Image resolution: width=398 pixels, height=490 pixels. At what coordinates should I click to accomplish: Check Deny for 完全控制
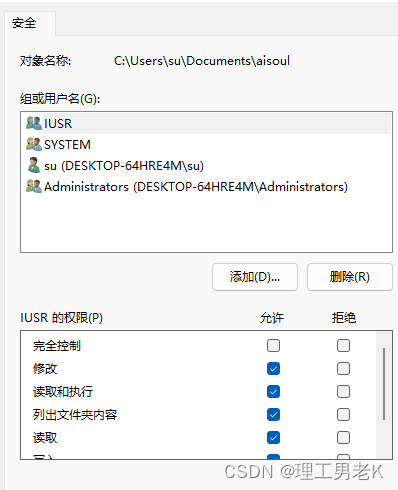343,346
